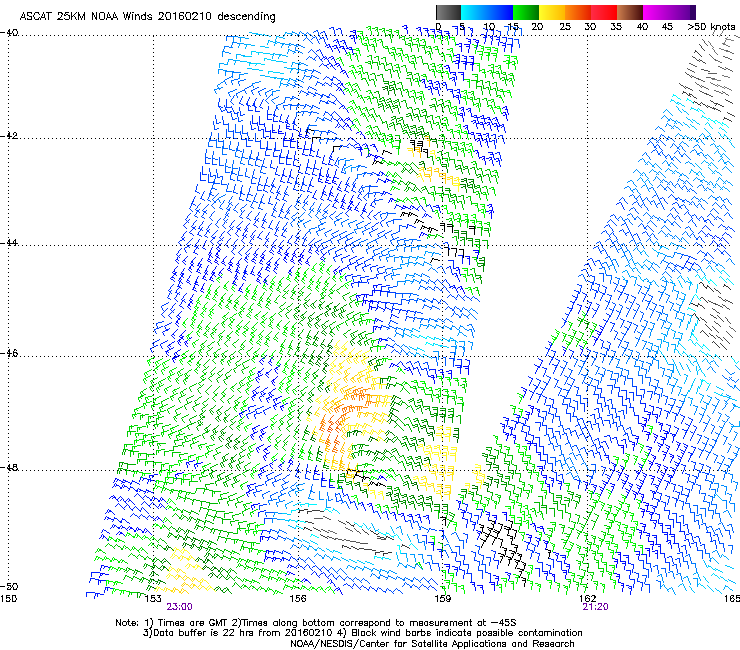Click the -44 latitude axis label

[x=9, y=243]
